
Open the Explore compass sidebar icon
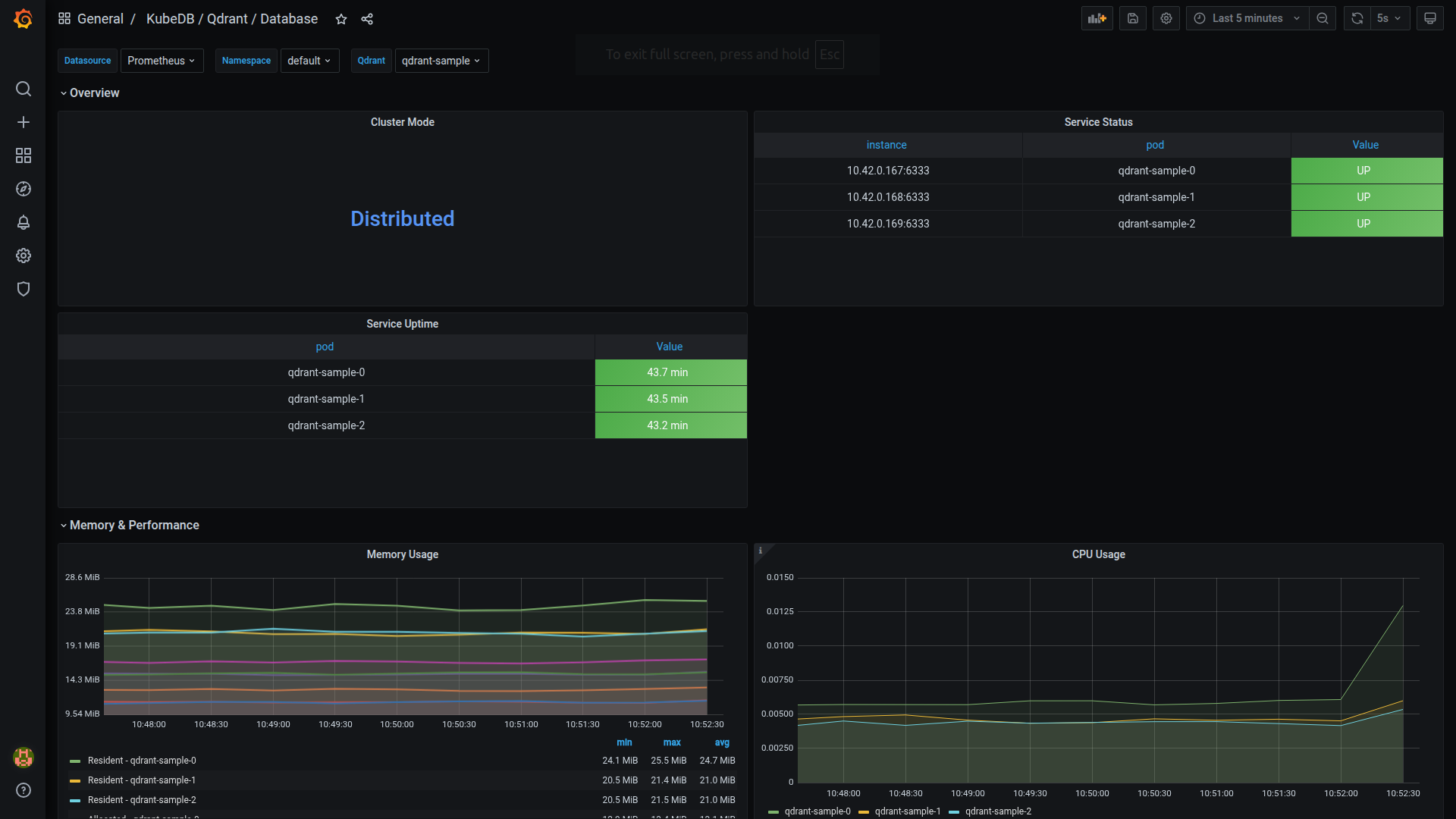pyautogui.click(x=24, y=189)
